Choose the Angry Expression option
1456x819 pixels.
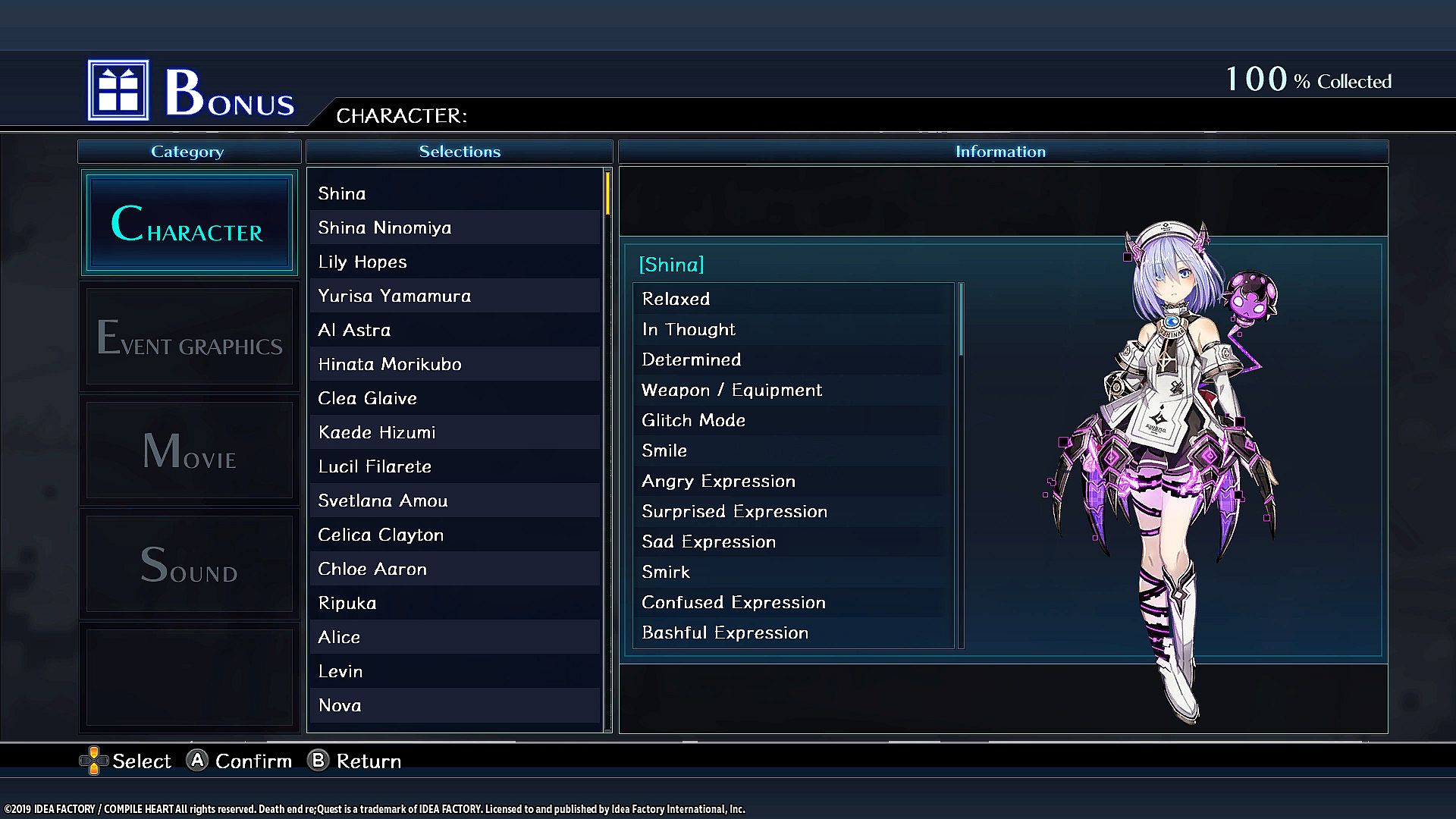pyautogui.click(x=794, y=481)
